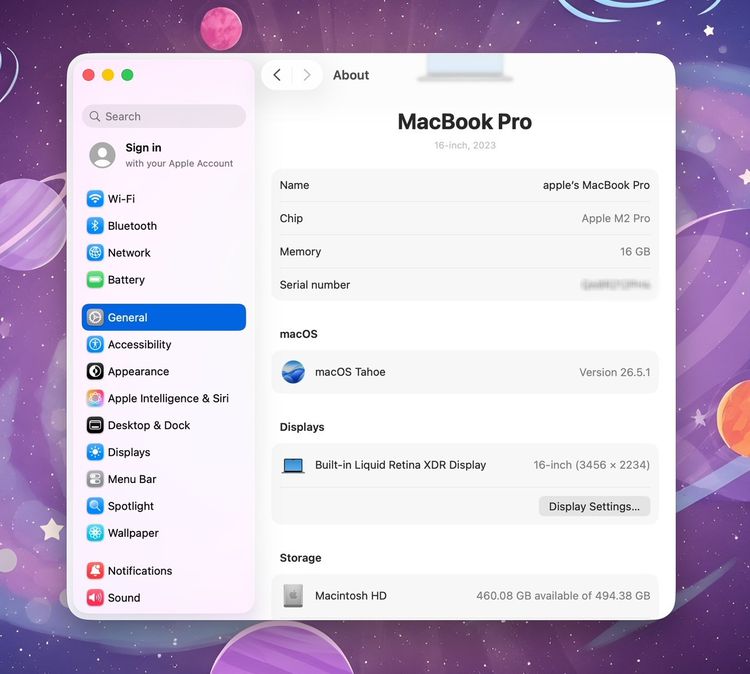Click the Appearance icon

(x=95, y=371)
